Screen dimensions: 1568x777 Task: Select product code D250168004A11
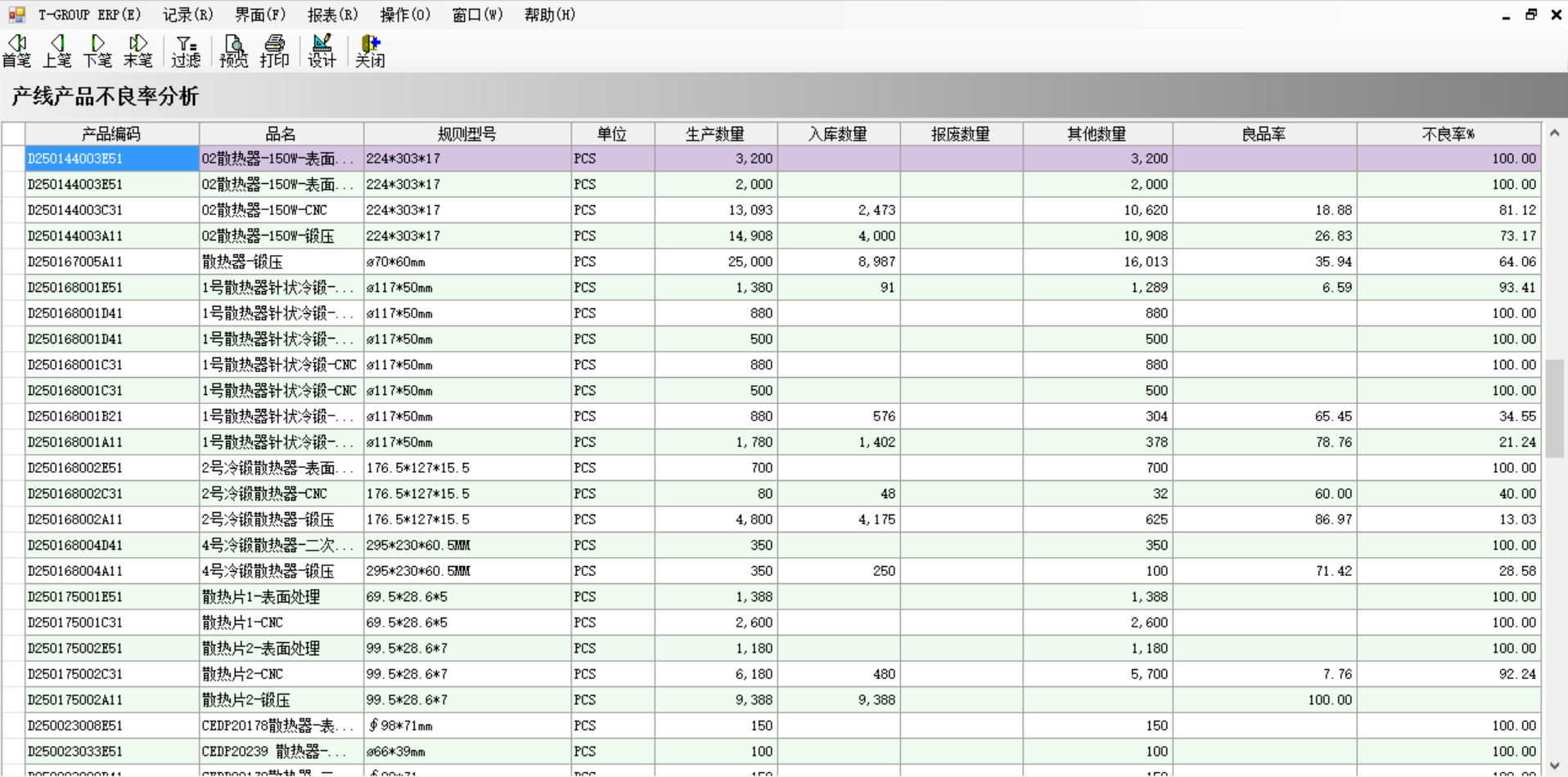[x=112, y=571]
